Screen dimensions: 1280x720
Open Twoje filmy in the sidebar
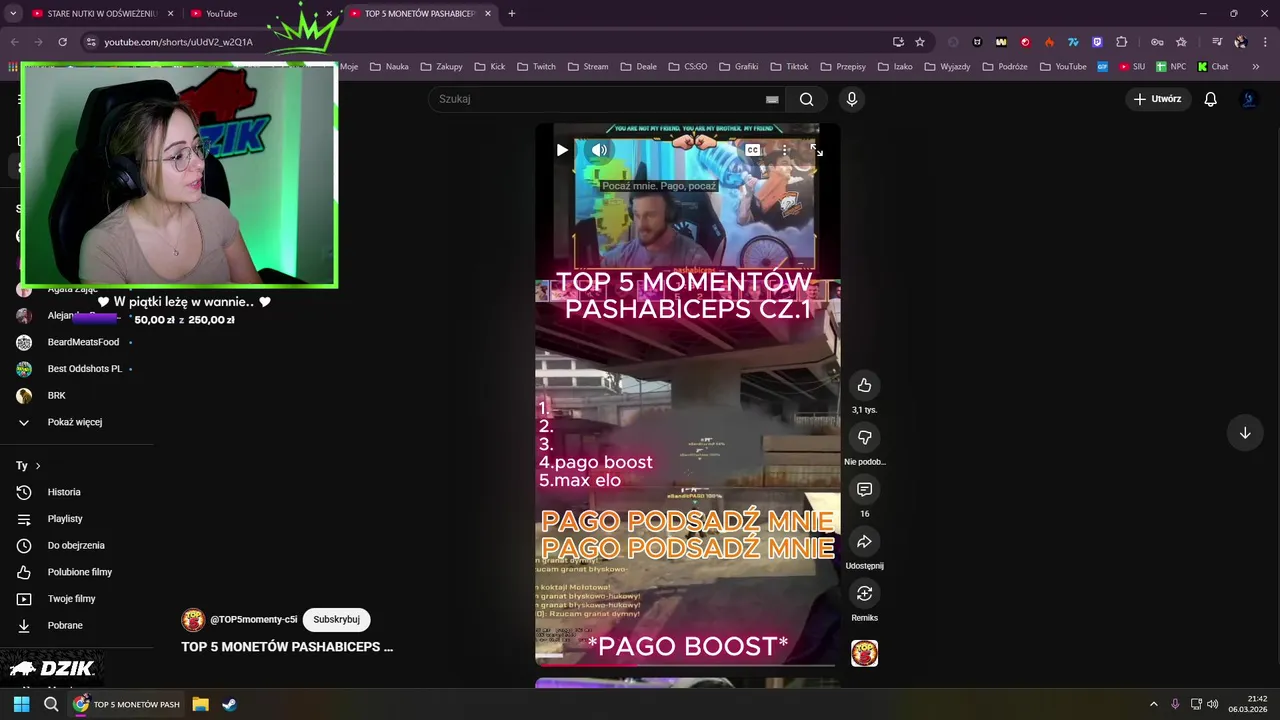coord(71,599)
